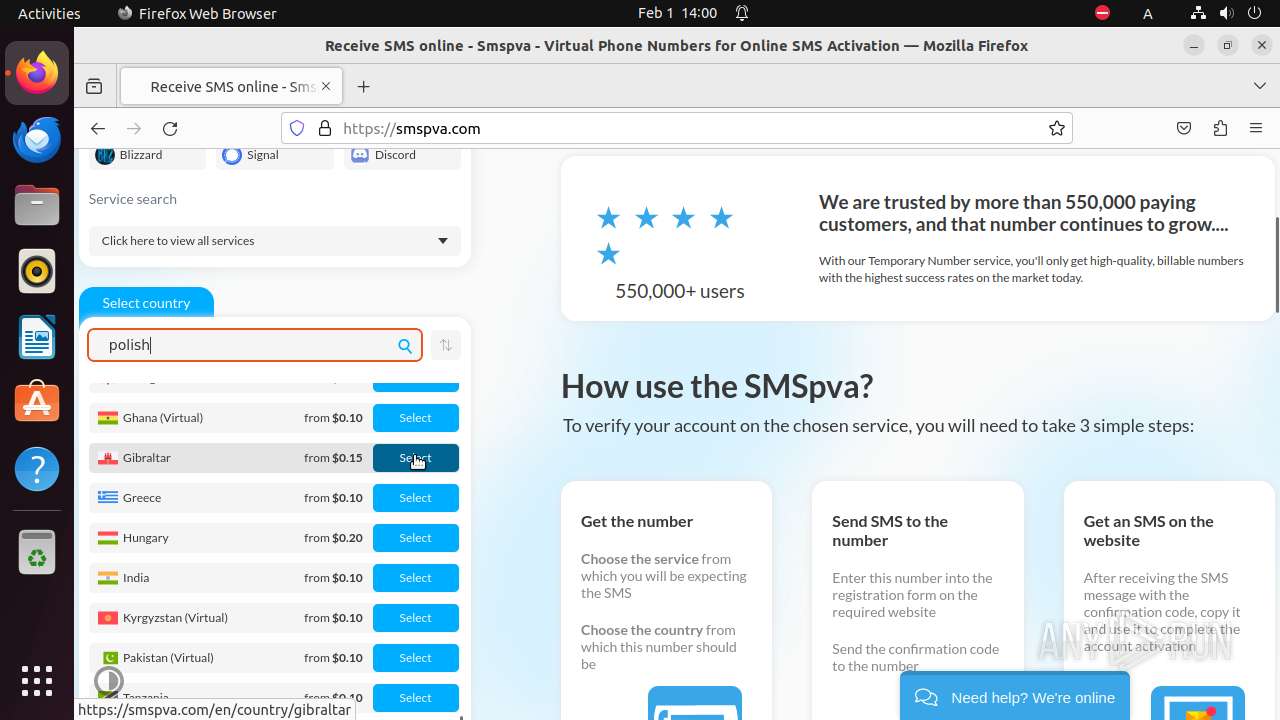Image resolution: width=1280 pixels, height=720 pixels.
Task: View site security shield information
Action: coord(297,128)
